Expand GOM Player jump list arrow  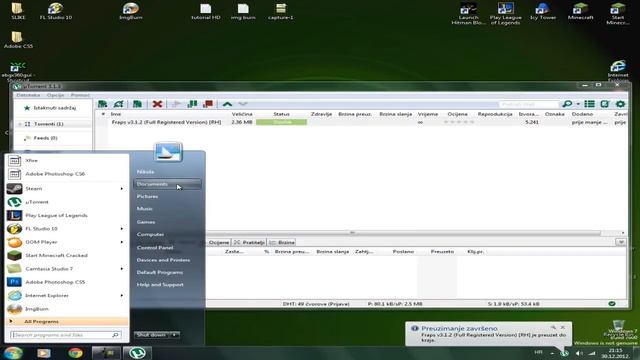122,242
